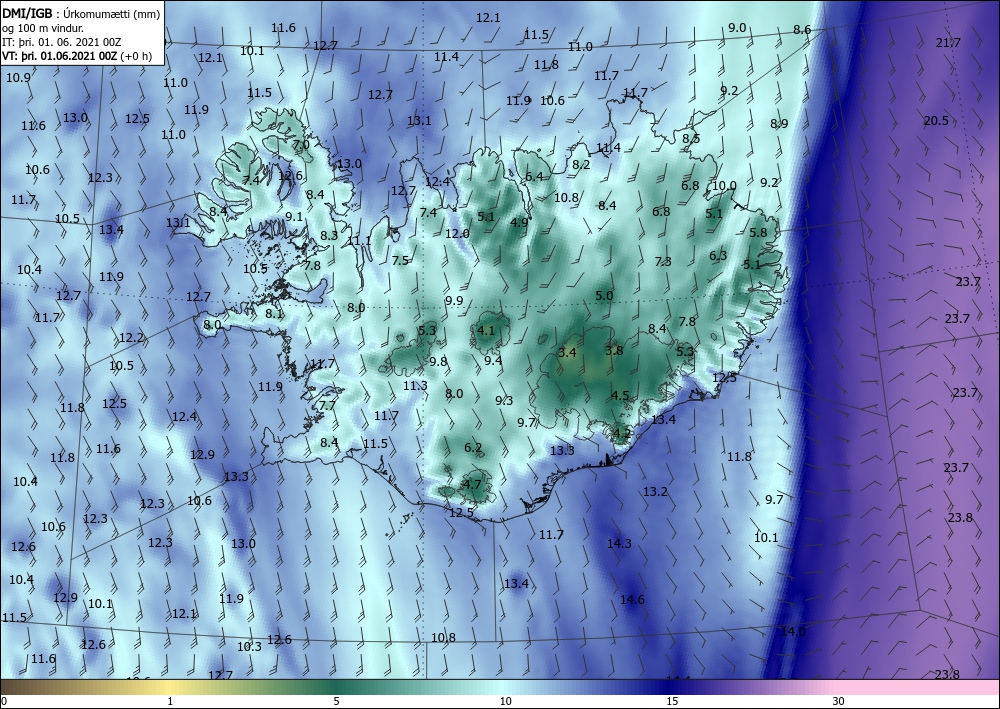Click the '5.0' value on the map
Screen dimensions: 1000x709
pos(604,296)
